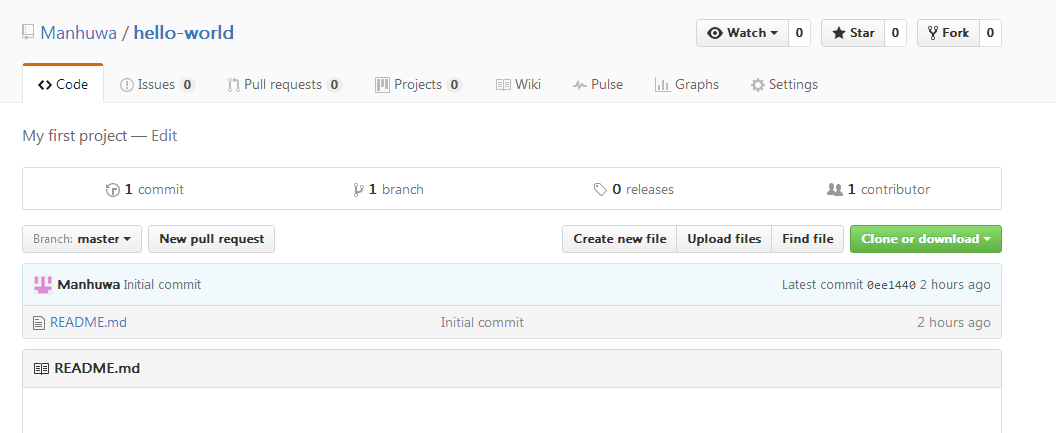Click the Fork count number
This screenshot has width=1056, height=433.
click(x=990, y=33)
